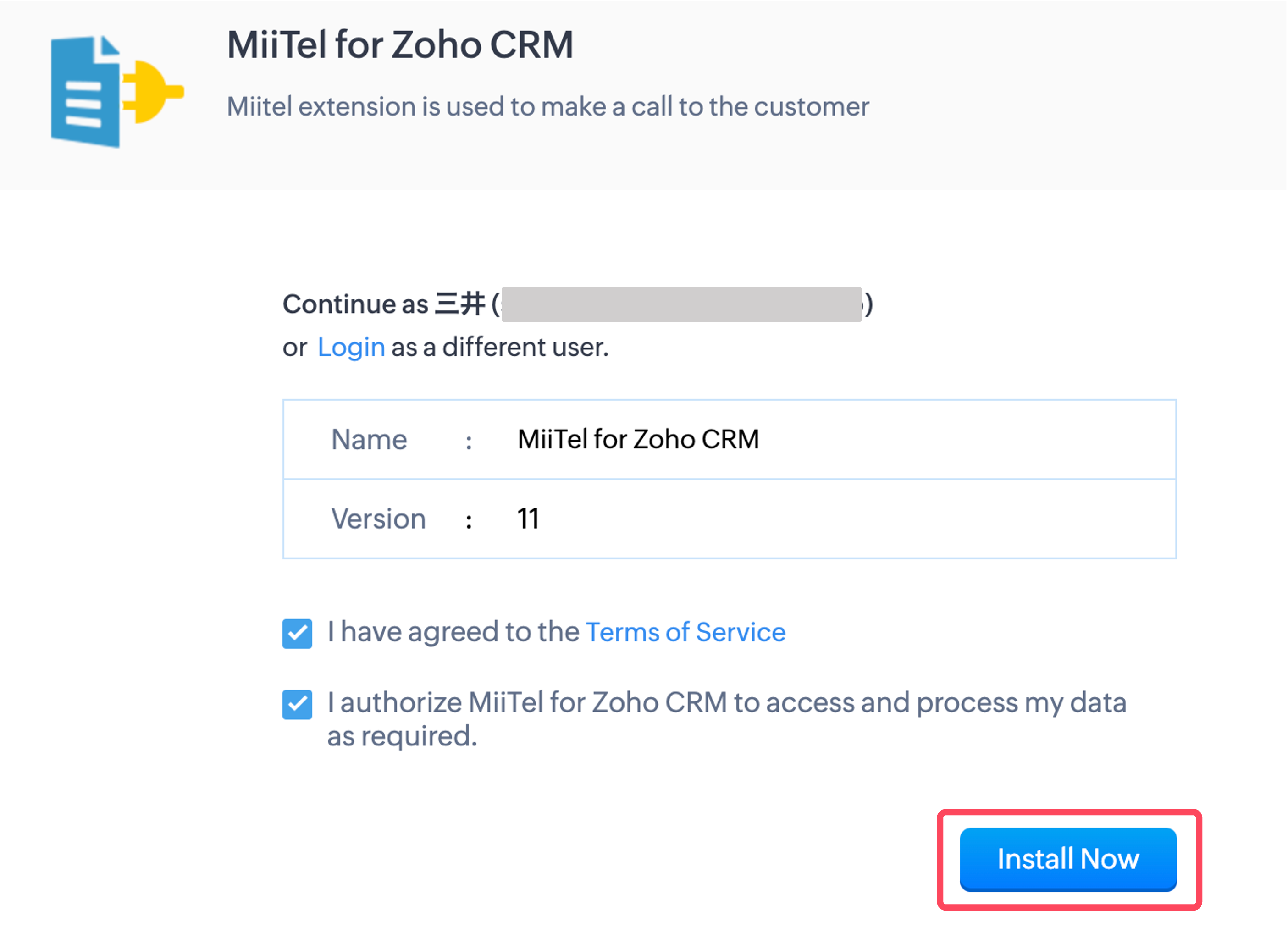The height and width of the screenshot is (933, 1288).
Task: Click the Install Now button
Action: (1069, 860)
